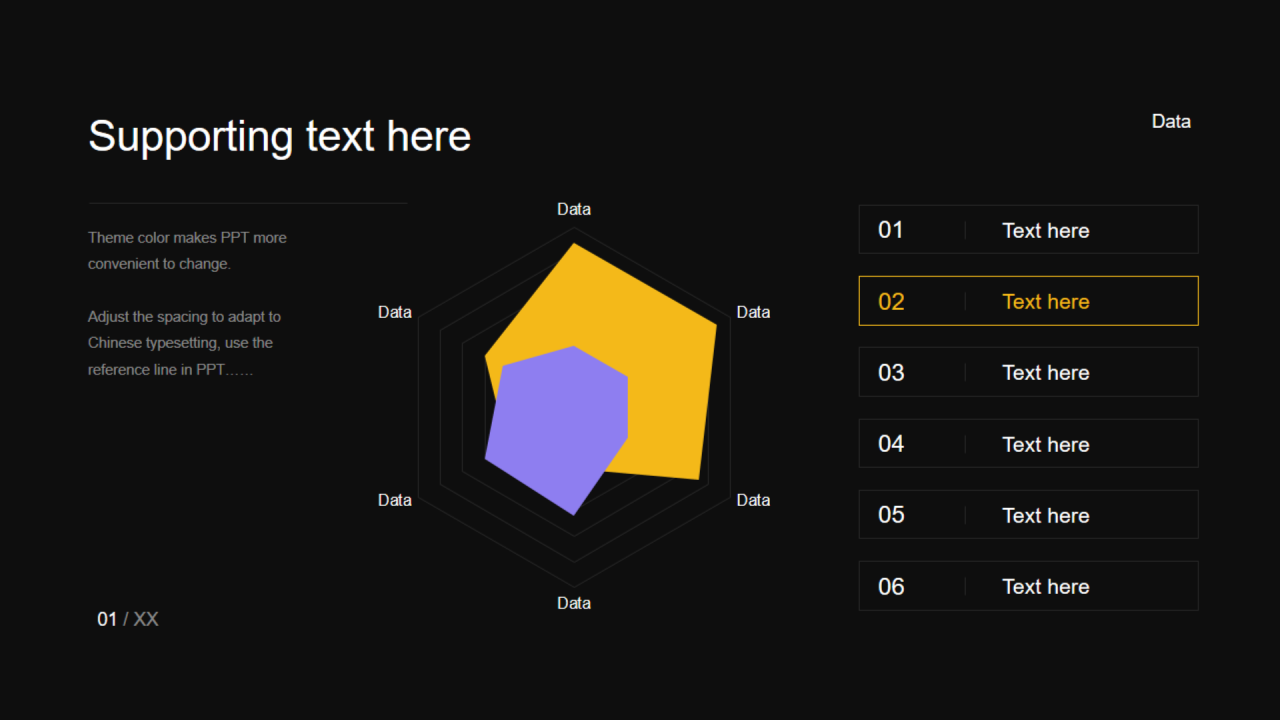Select the lower-left Data axis label
This screenshot has height=720, width=1280.
pos(395,500)
